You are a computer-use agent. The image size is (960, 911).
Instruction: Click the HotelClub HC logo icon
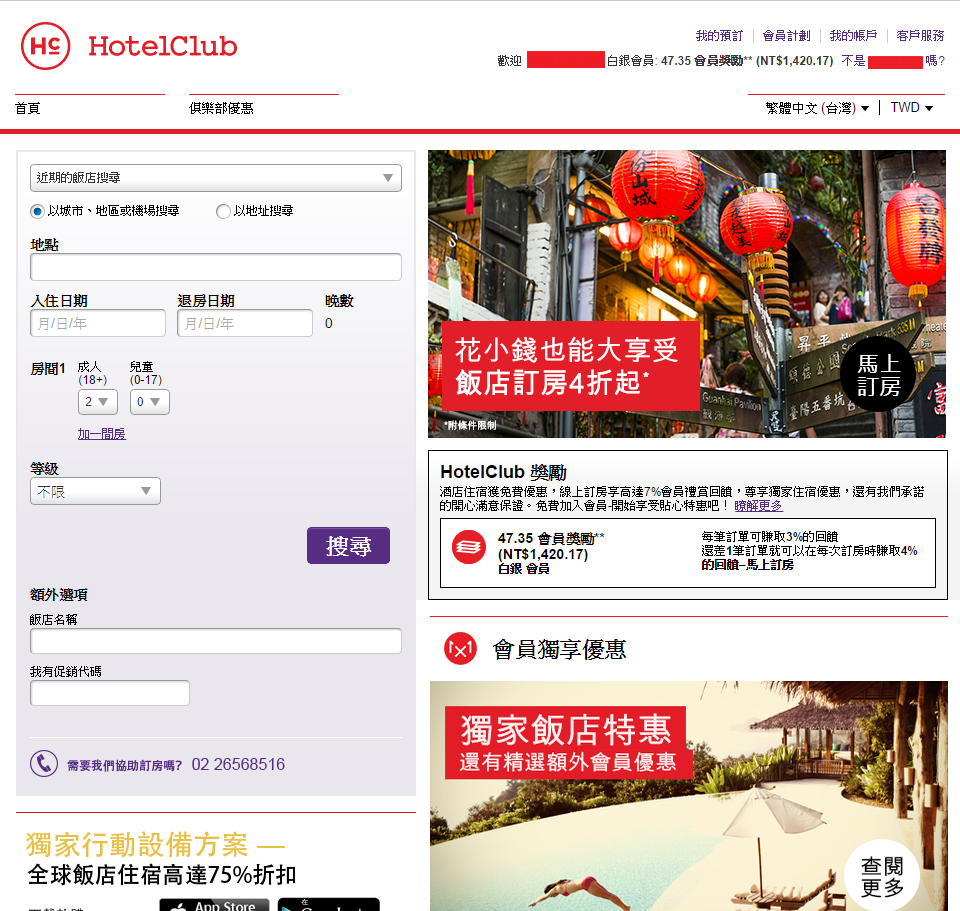[x=45, y=46]
